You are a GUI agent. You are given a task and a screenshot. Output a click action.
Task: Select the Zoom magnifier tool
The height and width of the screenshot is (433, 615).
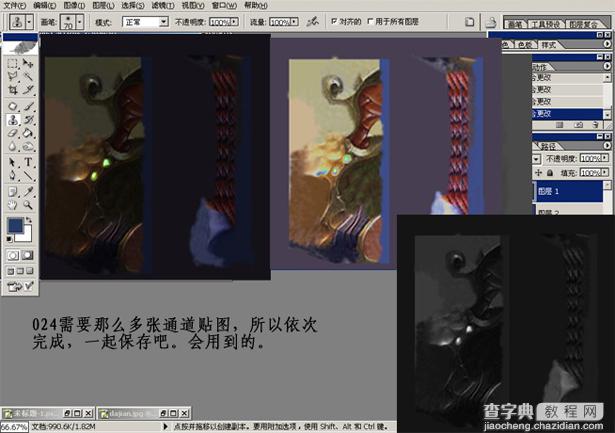pyautogui.click(x=27, y=205)
